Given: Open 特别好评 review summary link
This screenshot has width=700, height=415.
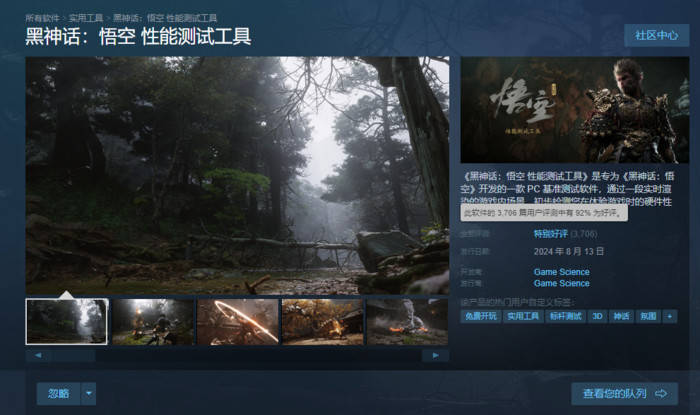Looking at the screenshot, I should tap(550, 233).
